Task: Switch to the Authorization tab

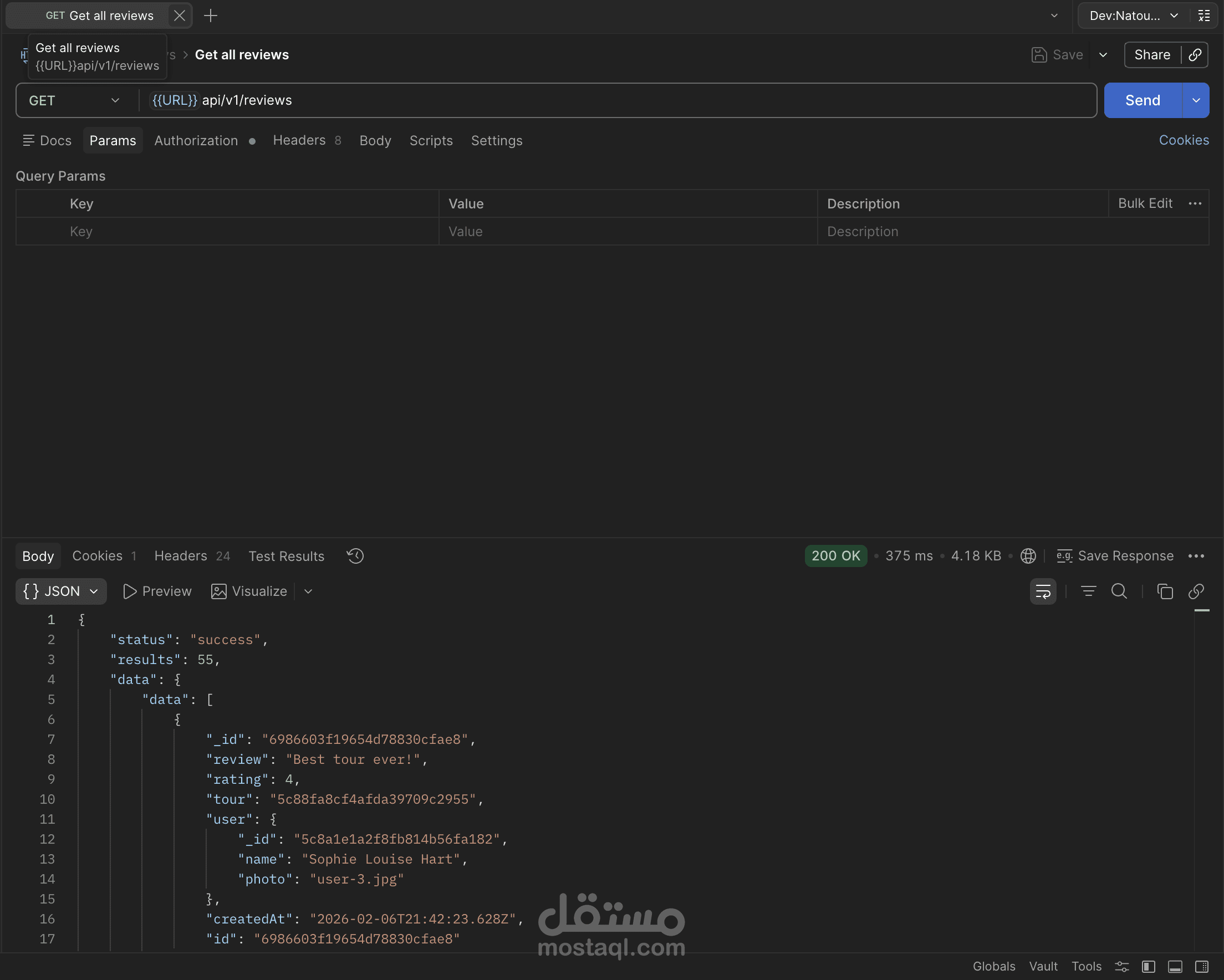Action: tap(196, 140)
